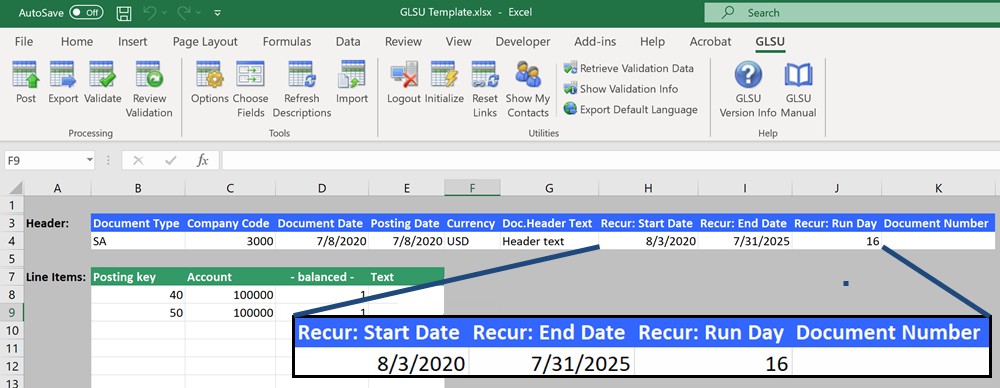The height and width of the screenshot is (388, 1000).
Task: Switch to the Acrobat tab
Action: [x=710, y=41]
